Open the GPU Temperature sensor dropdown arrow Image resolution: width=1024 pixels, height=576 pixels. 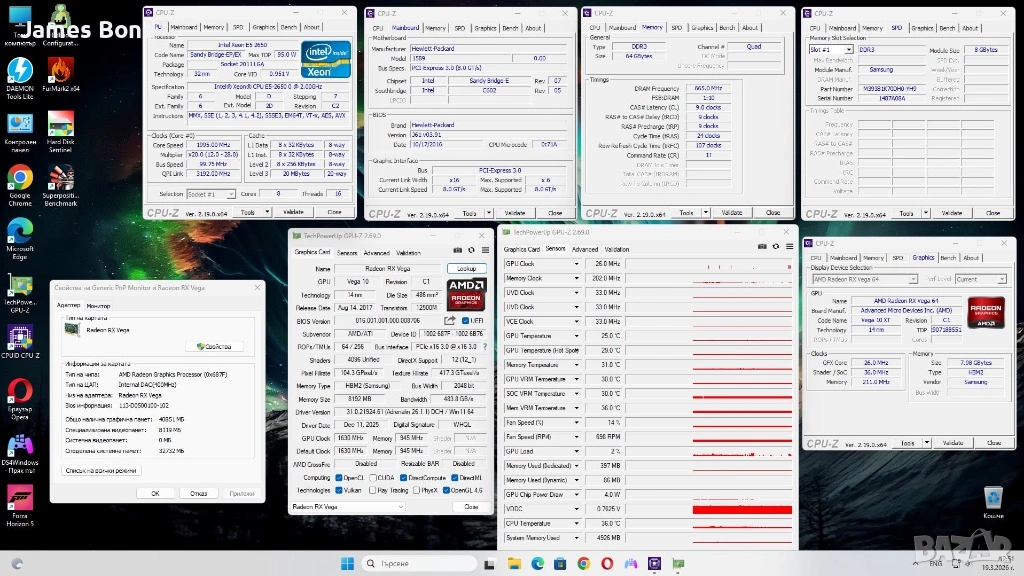[576, 336]
